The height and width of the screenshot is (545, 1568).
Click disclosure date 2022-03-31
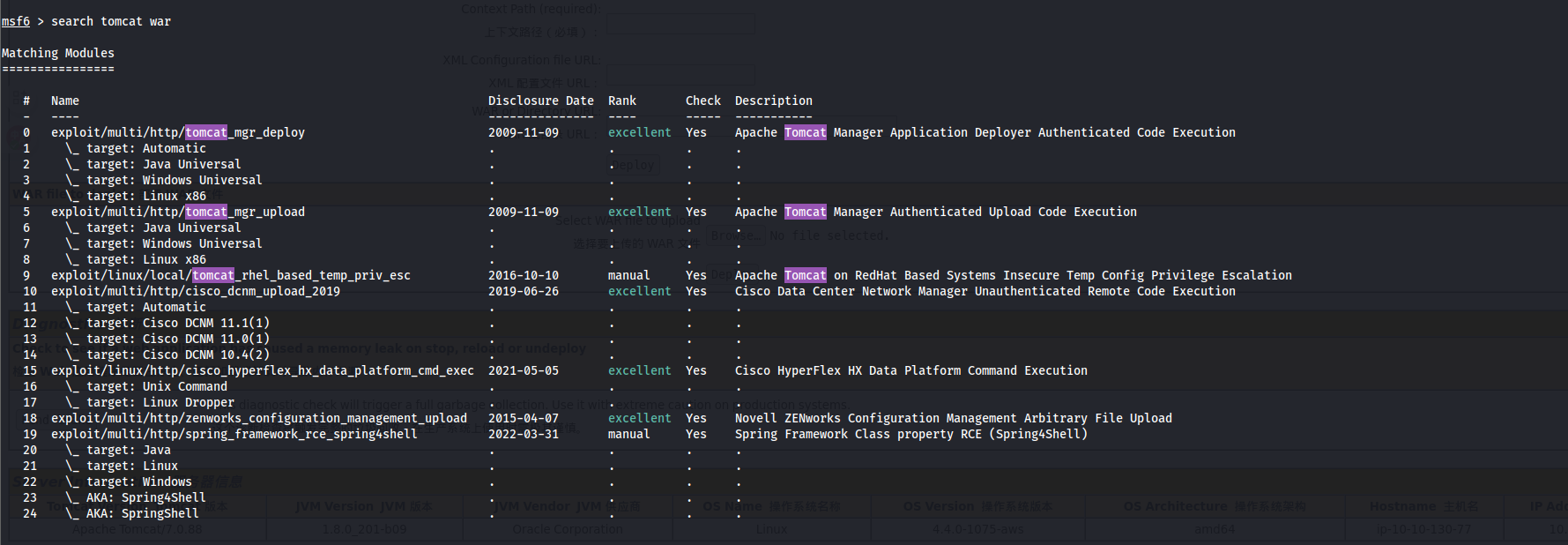[x=524, y=434]
